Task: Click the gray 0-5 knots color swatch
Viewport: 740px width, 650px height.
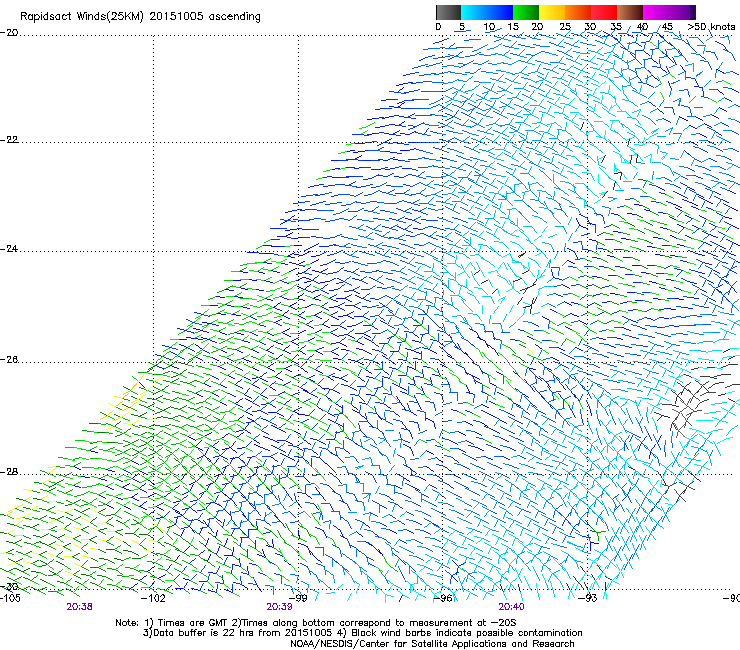Action: click(x=448, y=12)
